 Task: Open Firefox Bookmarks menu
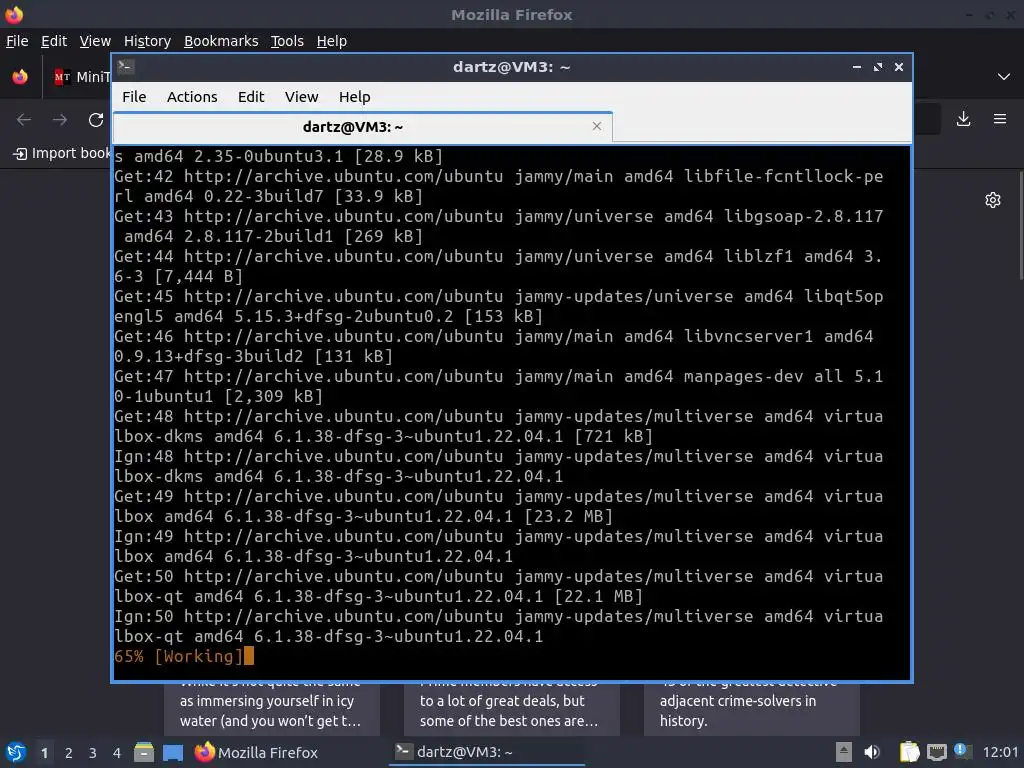[221, 41]
